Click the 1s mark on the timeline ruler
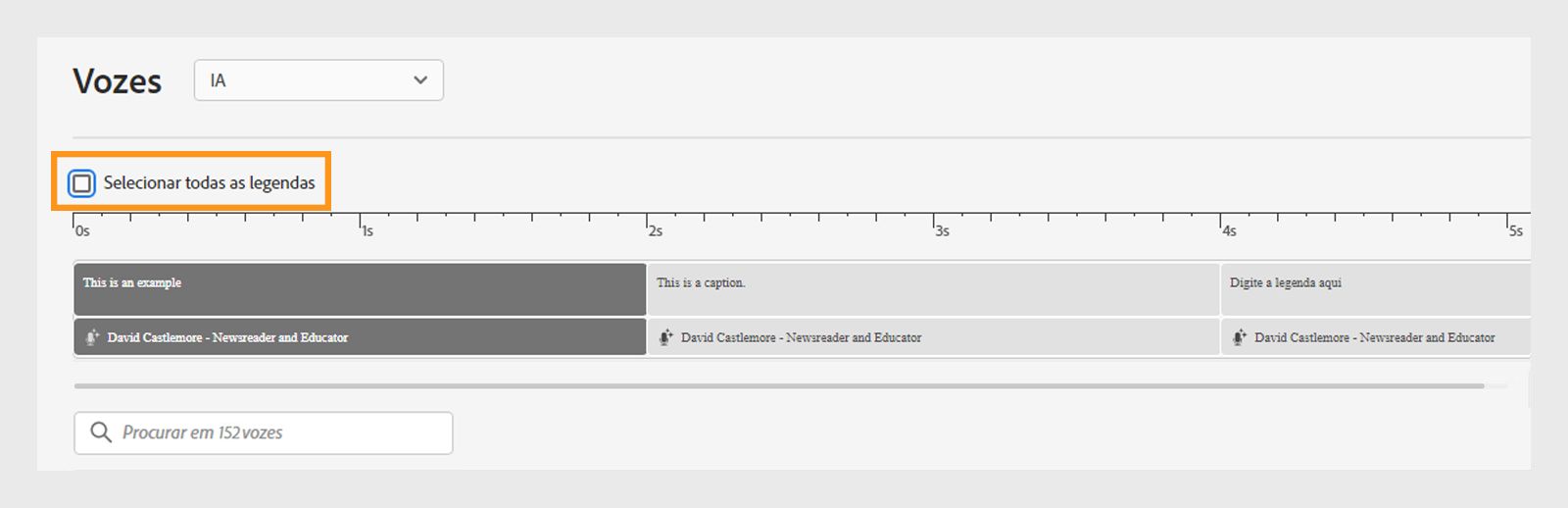 point(366,229)
